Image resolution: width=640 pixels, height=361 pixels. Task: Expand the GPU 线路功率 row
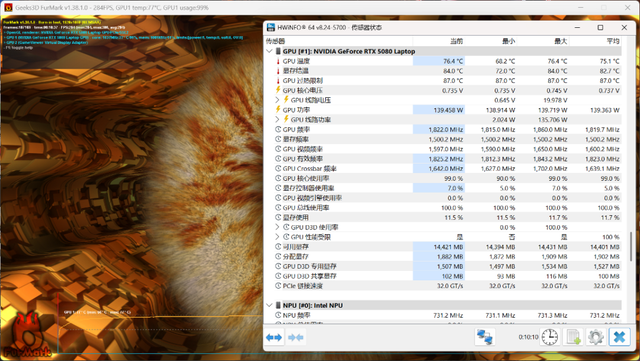[x=277, y=120]
